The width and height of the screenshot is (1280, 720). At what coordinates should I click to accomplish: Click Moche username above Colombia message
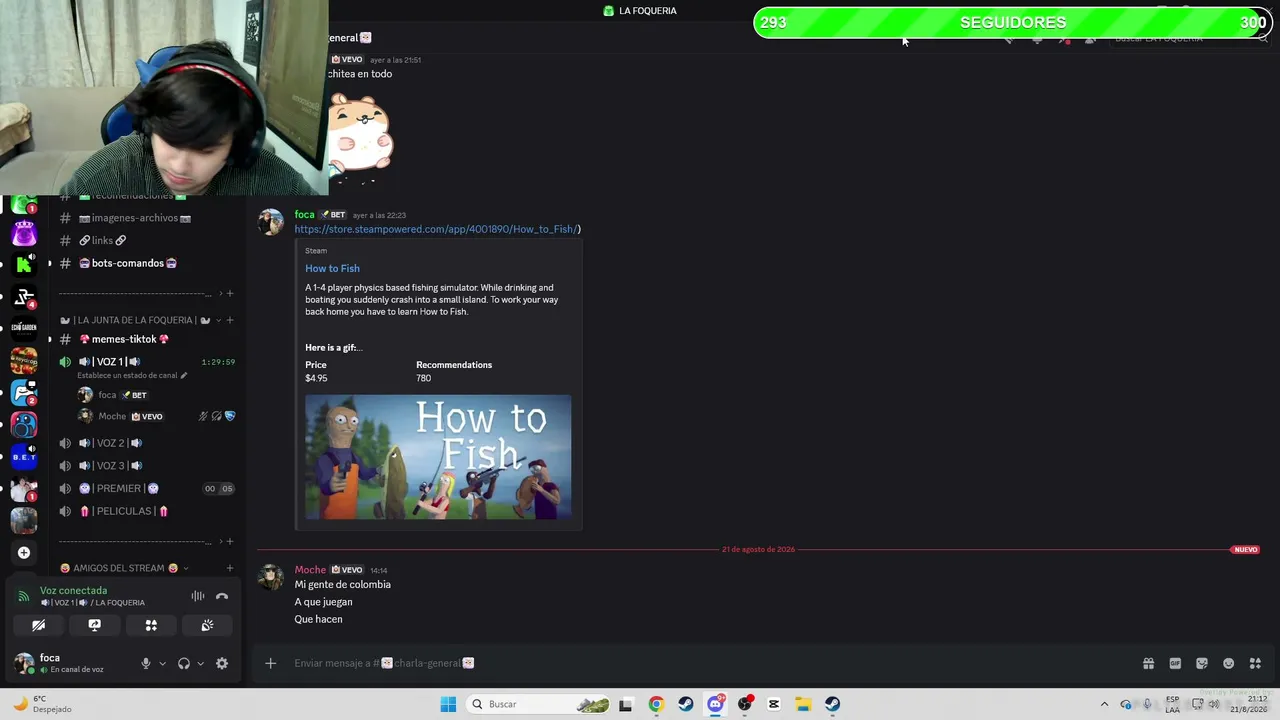(310, 570)
